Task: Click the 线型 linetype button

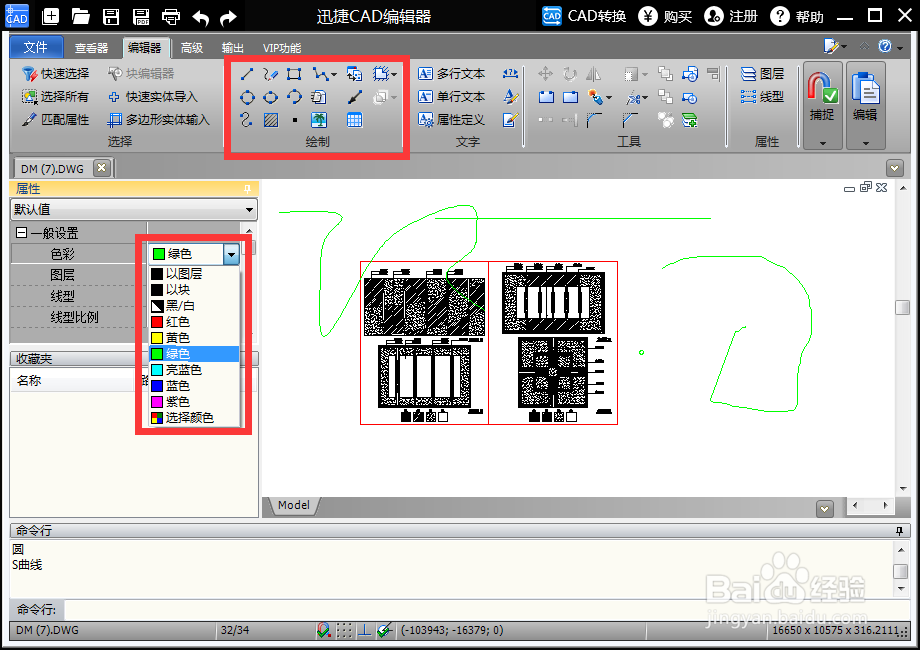Action: pyautogui.click(x=762, y=97)
